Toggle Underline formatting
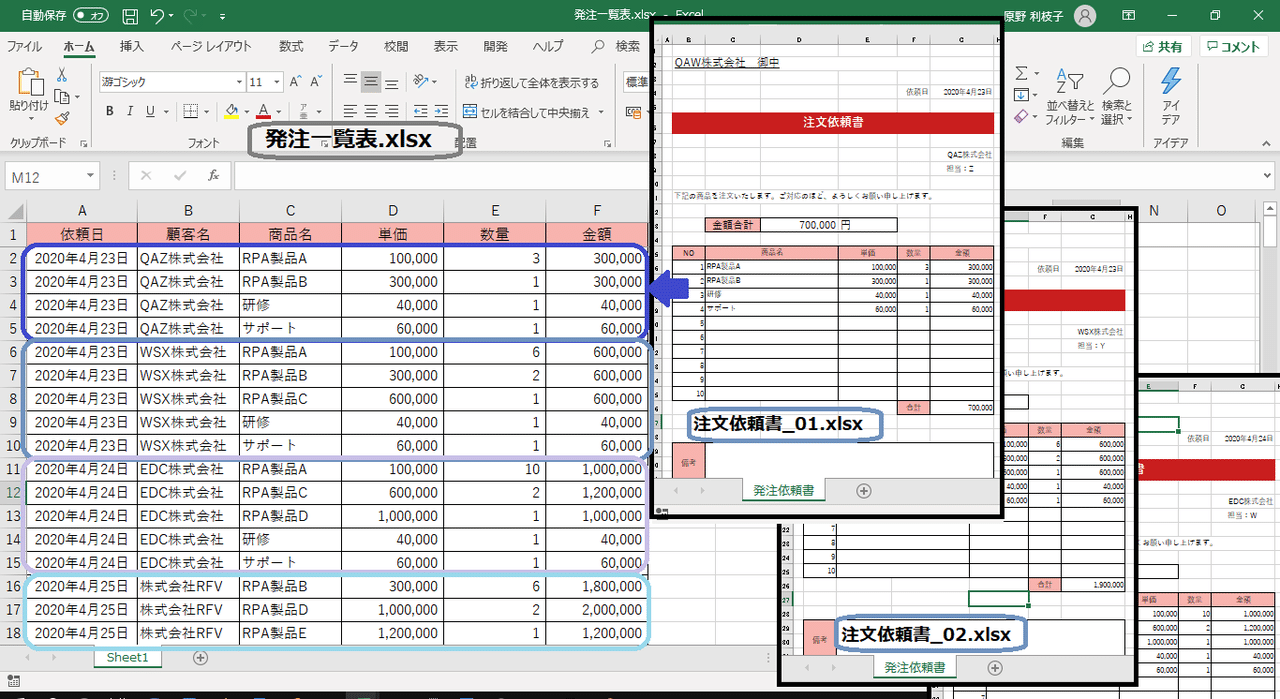 150,111
